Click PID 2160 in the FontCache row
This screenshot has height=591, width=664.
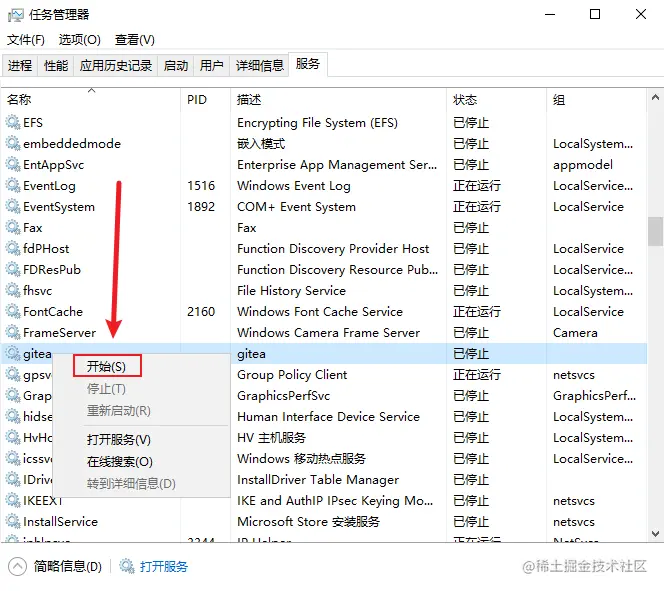[201, 312]
